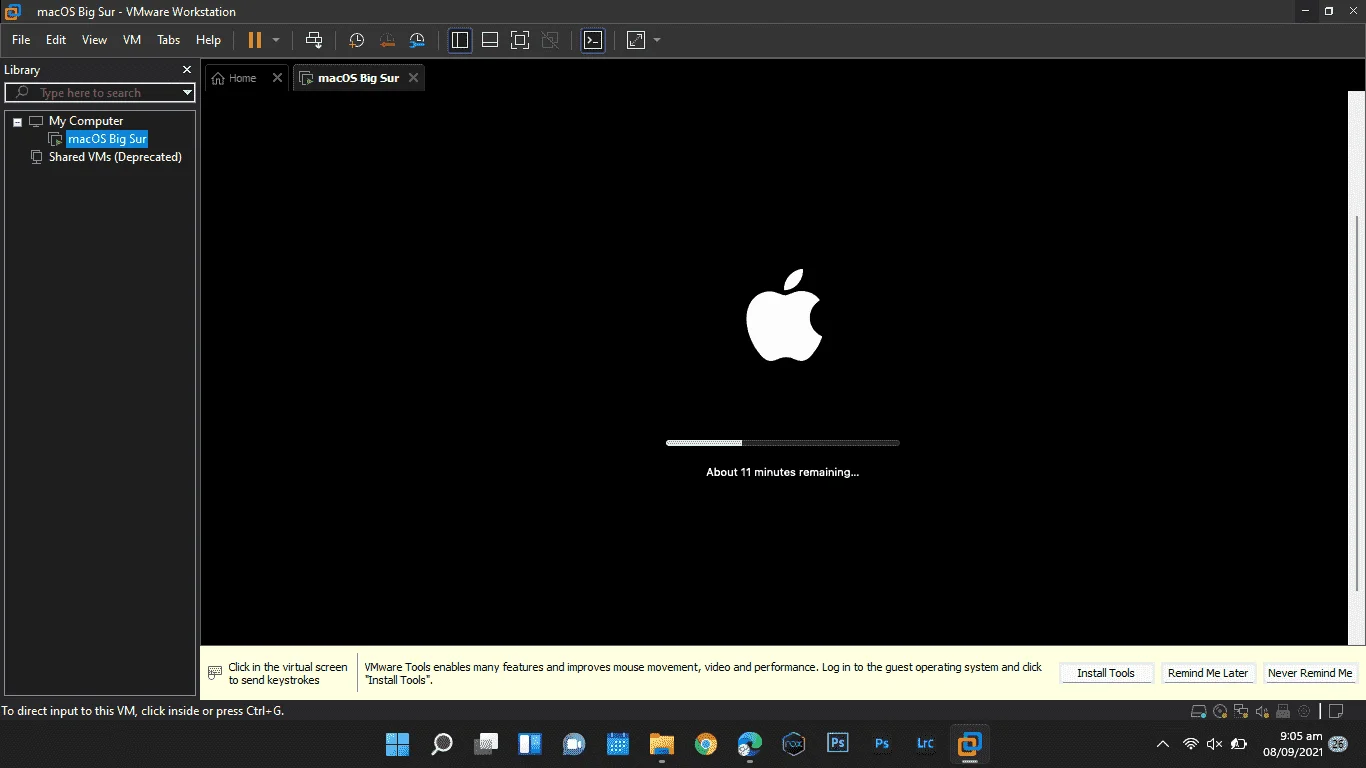Viewport: 1366px width, 768px height.
Task: Click the macOS installation progress bar
Action: point(783,443)
